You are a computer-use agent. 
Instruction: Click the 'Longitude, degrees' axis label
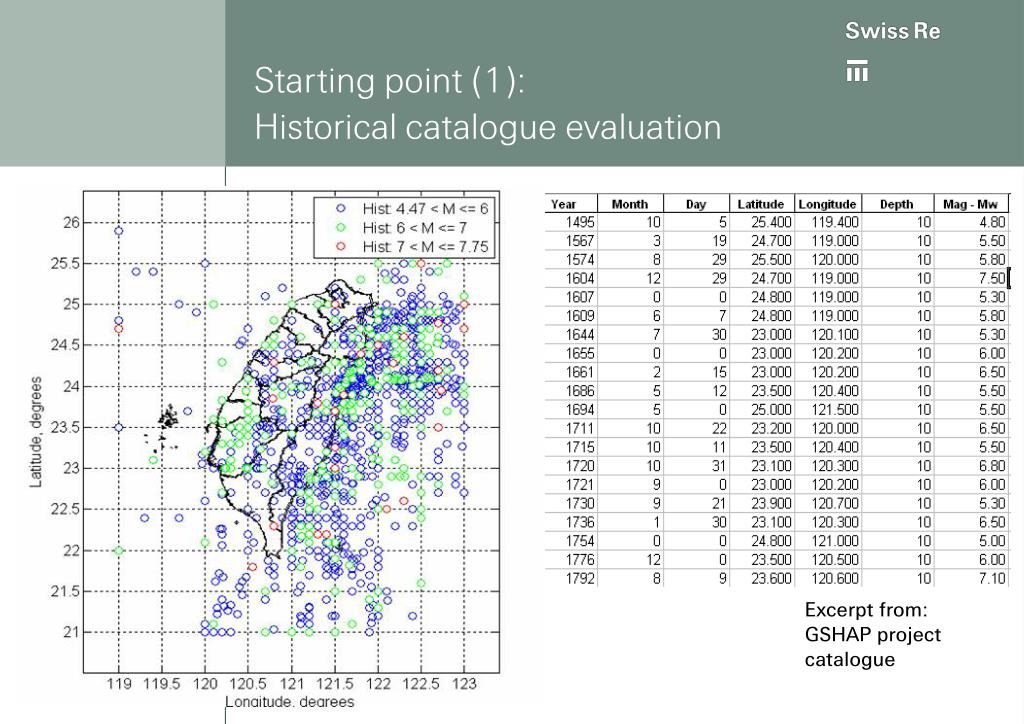tap(290, 702)
